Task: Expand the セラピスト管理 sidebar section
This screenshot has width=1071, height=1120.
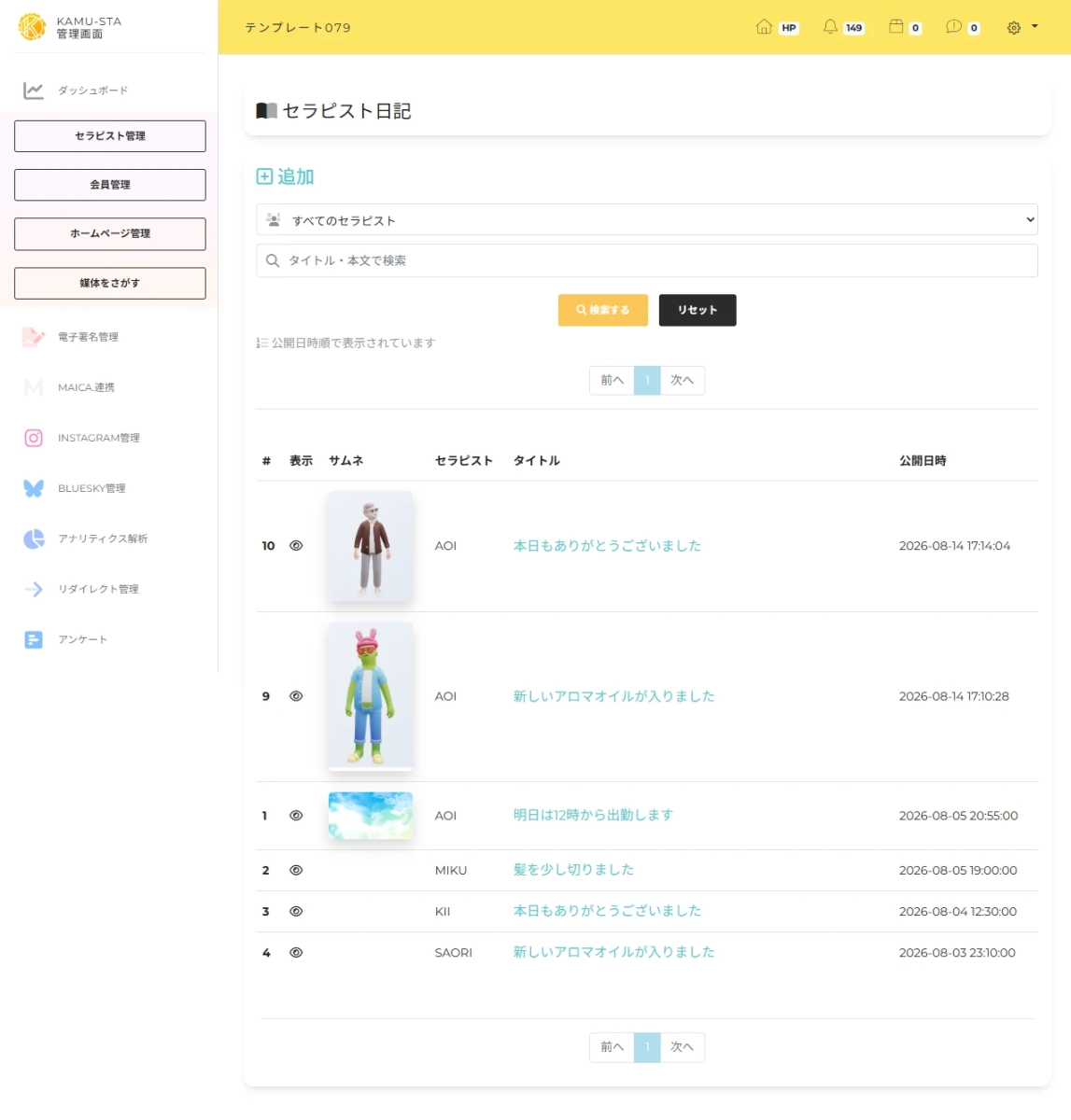Action: point(110,136)
